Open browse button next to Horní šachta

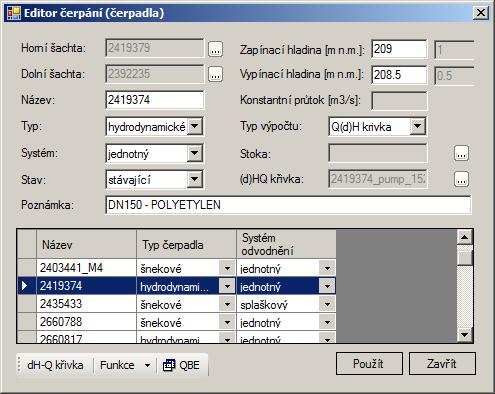[x=215, y=49]
